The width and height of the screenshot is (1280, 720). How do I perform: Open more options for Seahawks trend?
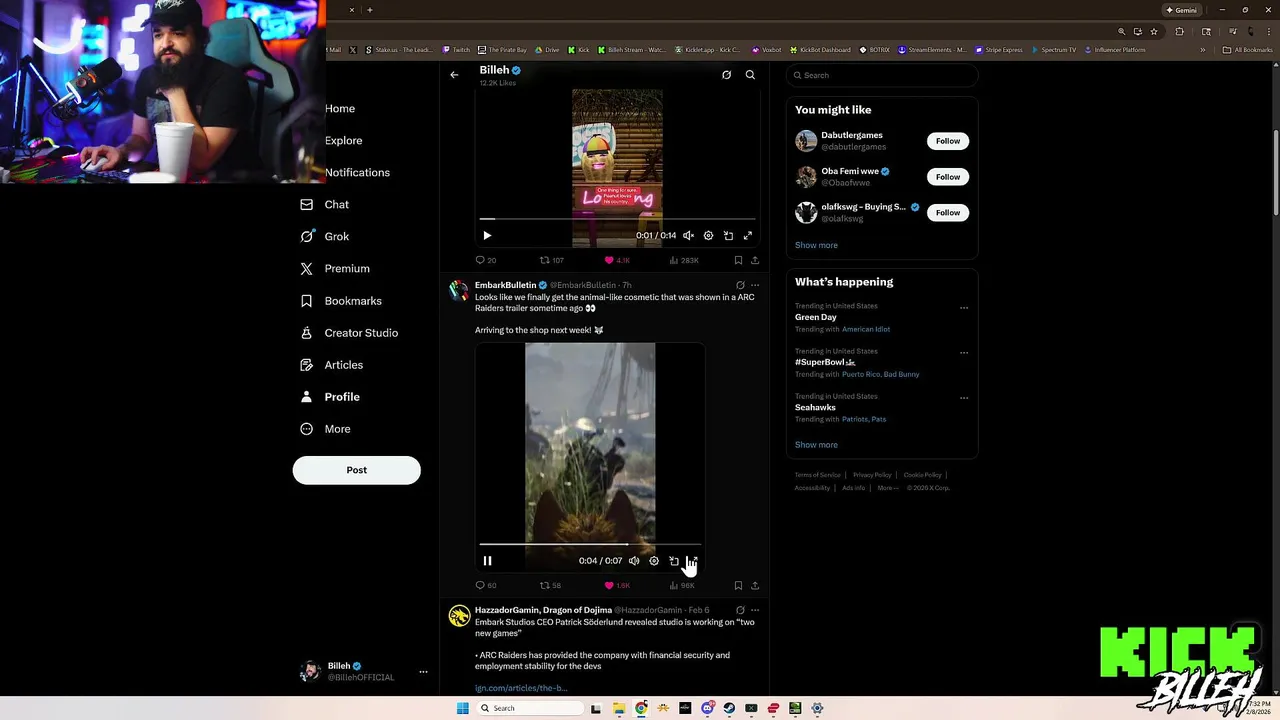[964, 398]
